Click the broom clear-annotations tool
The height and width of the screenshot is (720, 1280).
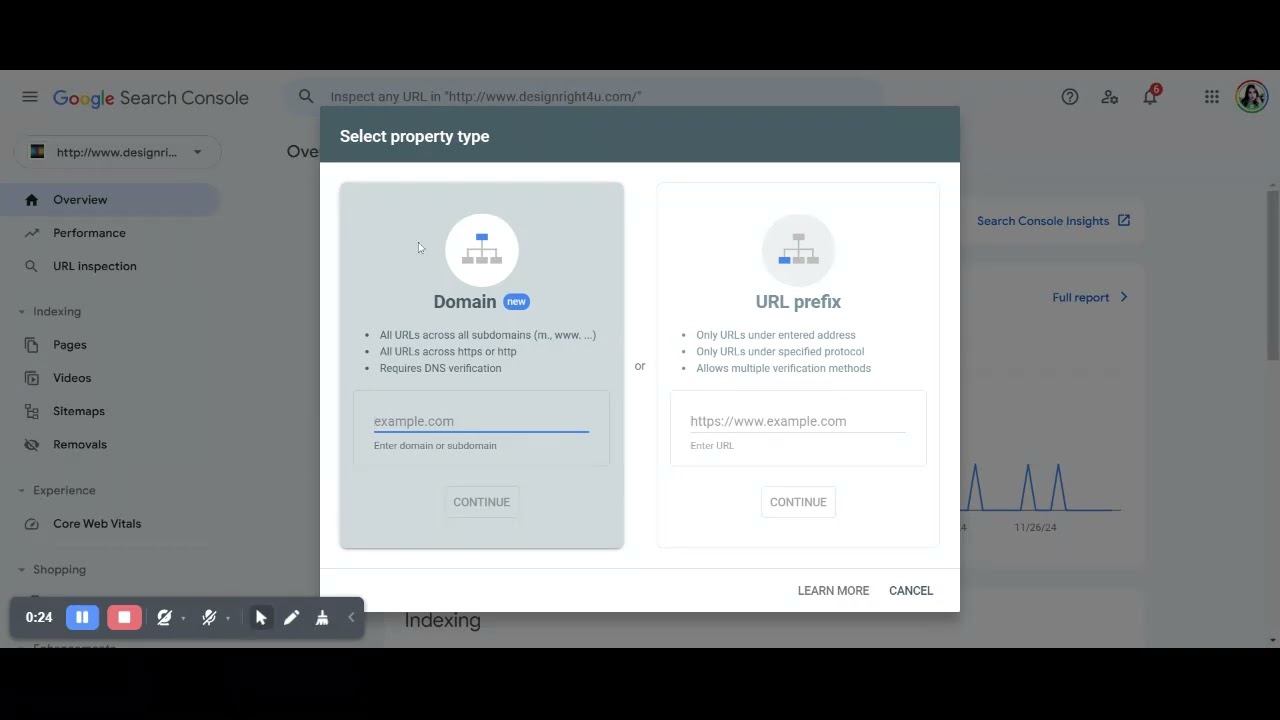[x=322, y=618]
